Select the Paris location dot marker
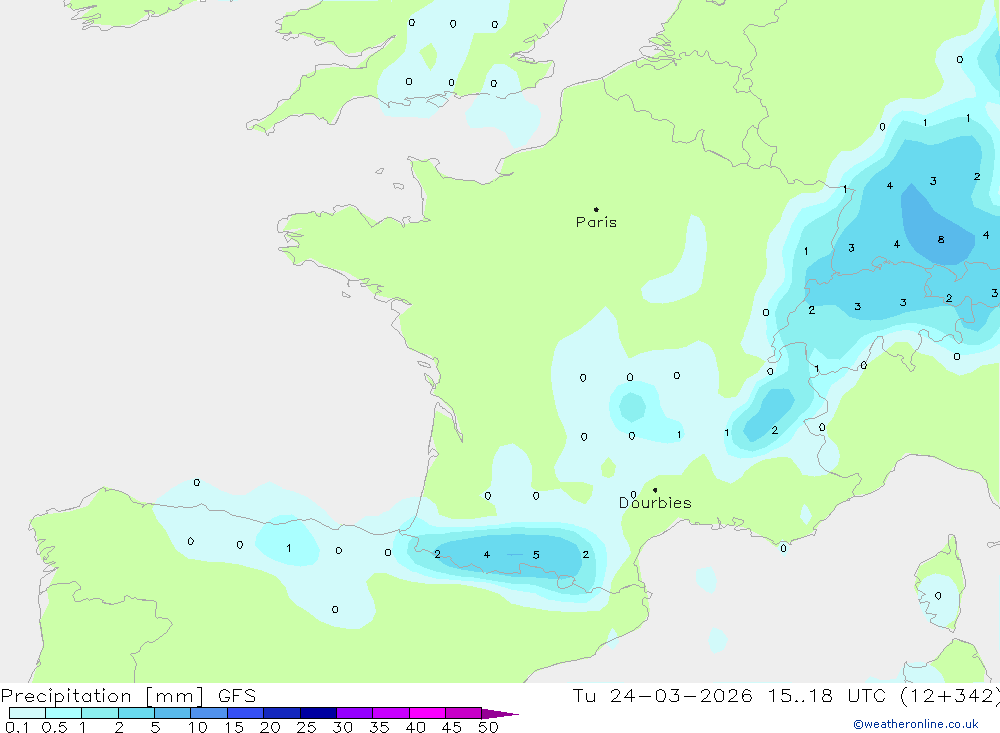Image resolution: width=1000 pixels, height=733 pixels. 596,209
